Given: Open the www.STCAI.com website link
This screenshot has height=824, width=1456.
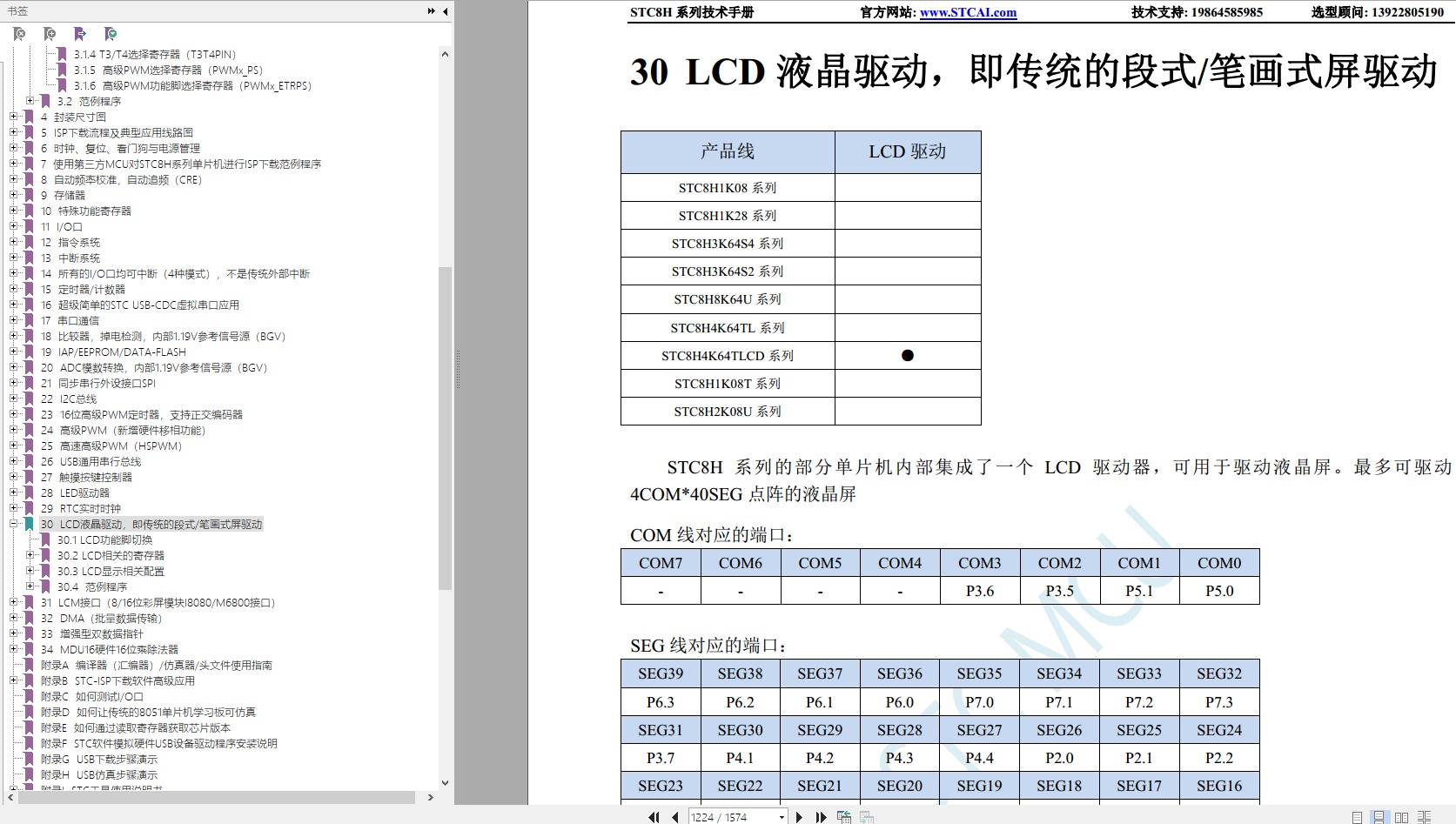Looking at the screenshot, I should (968, 12).
